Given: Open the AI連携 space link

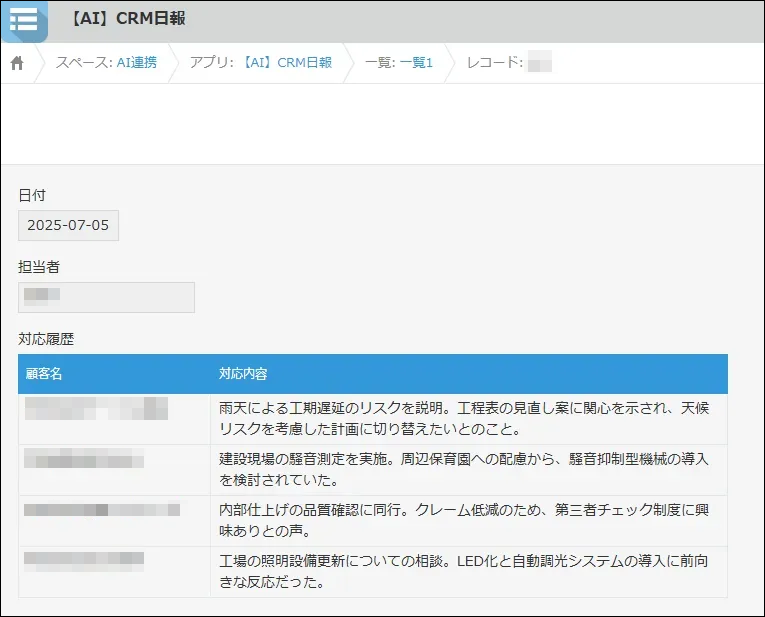Looking at the screenshot, I should point(137,62).
